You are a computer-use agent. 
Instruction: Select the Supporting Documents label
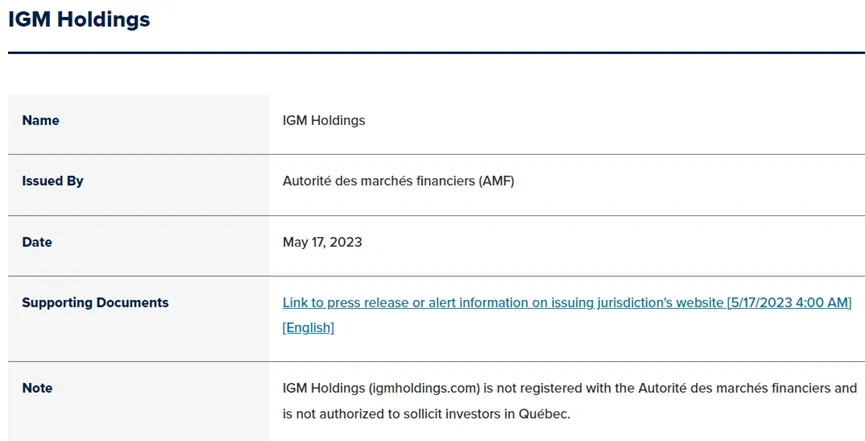pyautogui.click(x=95, y=302)
